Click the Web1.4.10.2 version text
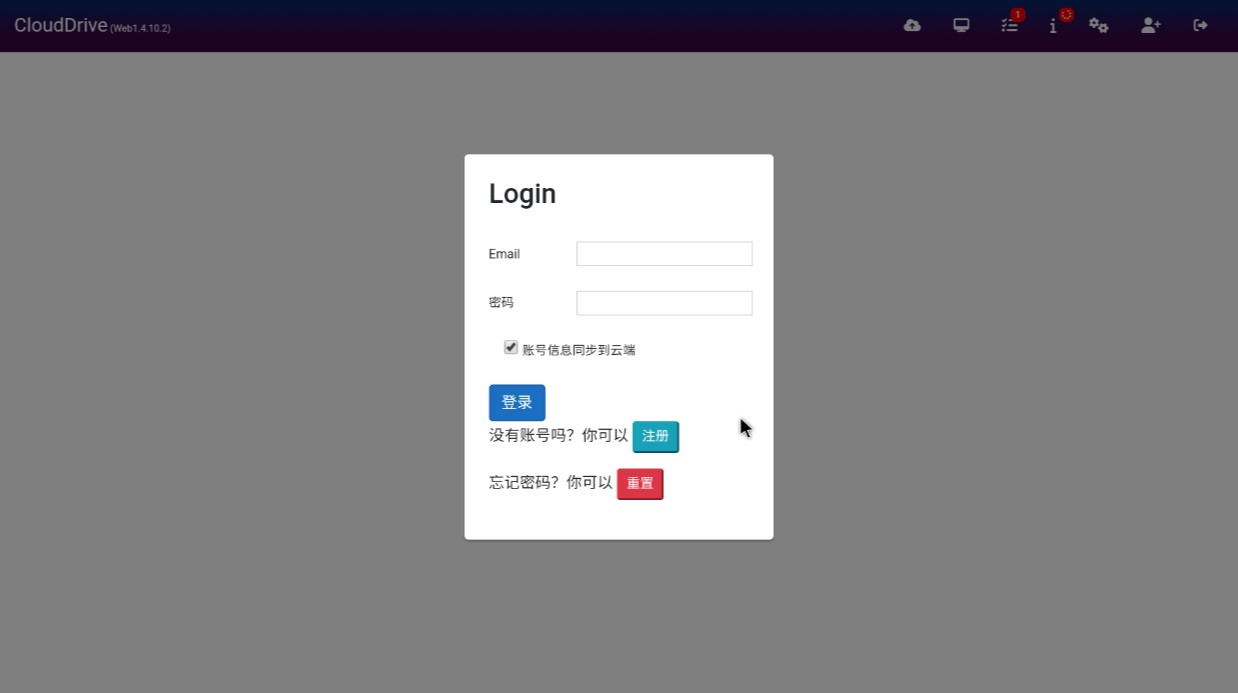This screenshot has height=693, width=1238. [140, 29]
